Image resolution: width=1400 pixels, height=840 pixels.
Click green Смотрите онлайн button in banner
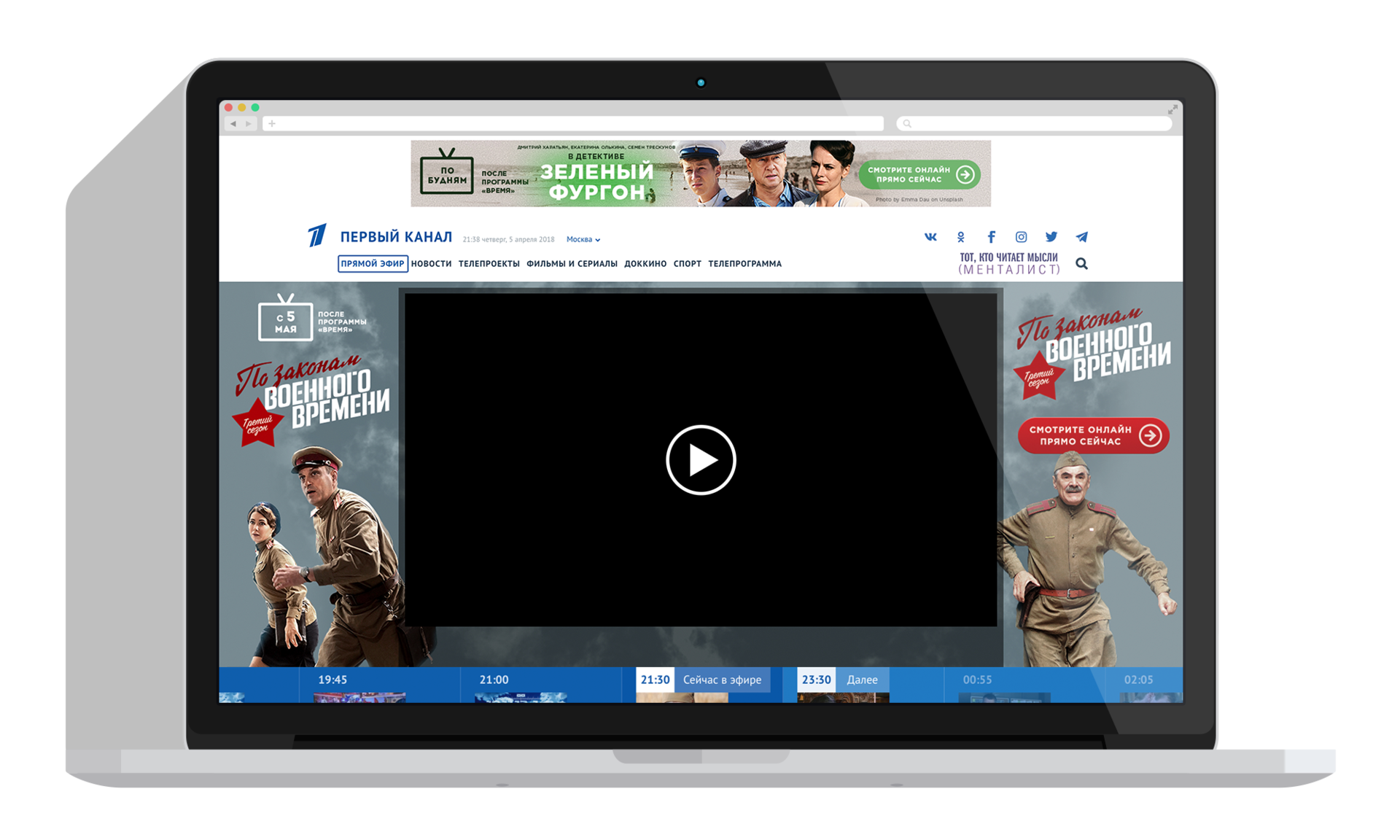click(x=919, y=175)
